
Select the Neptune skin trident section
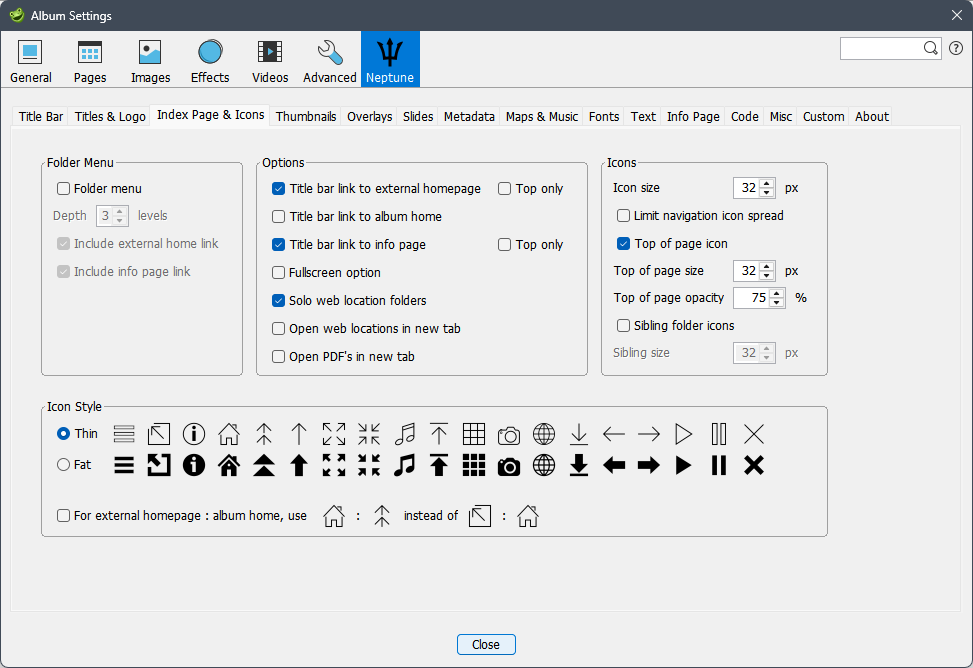[390, 60]
